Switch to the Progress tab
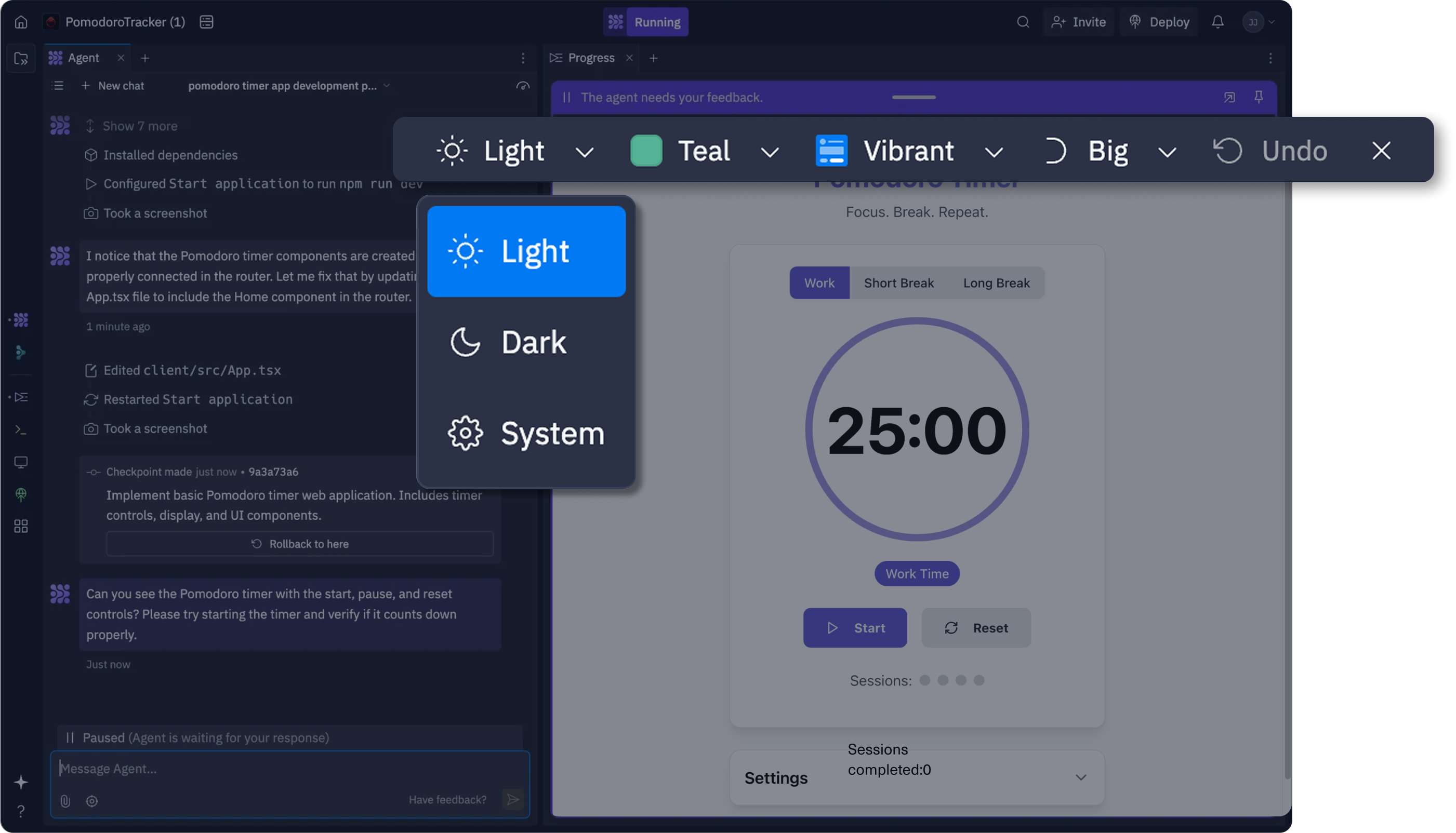 591,58
